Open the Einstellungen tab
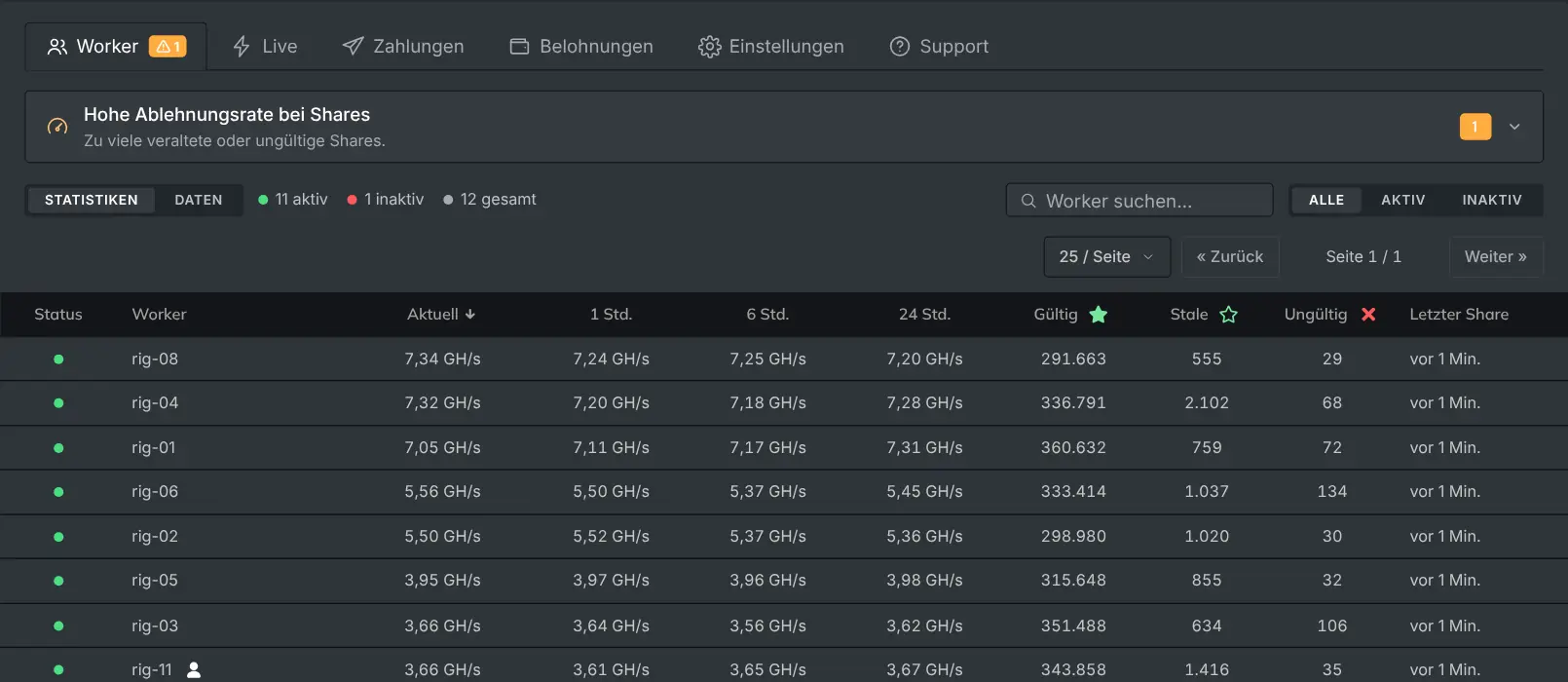Screen dimensions: 1568x682 click(771, 47)
